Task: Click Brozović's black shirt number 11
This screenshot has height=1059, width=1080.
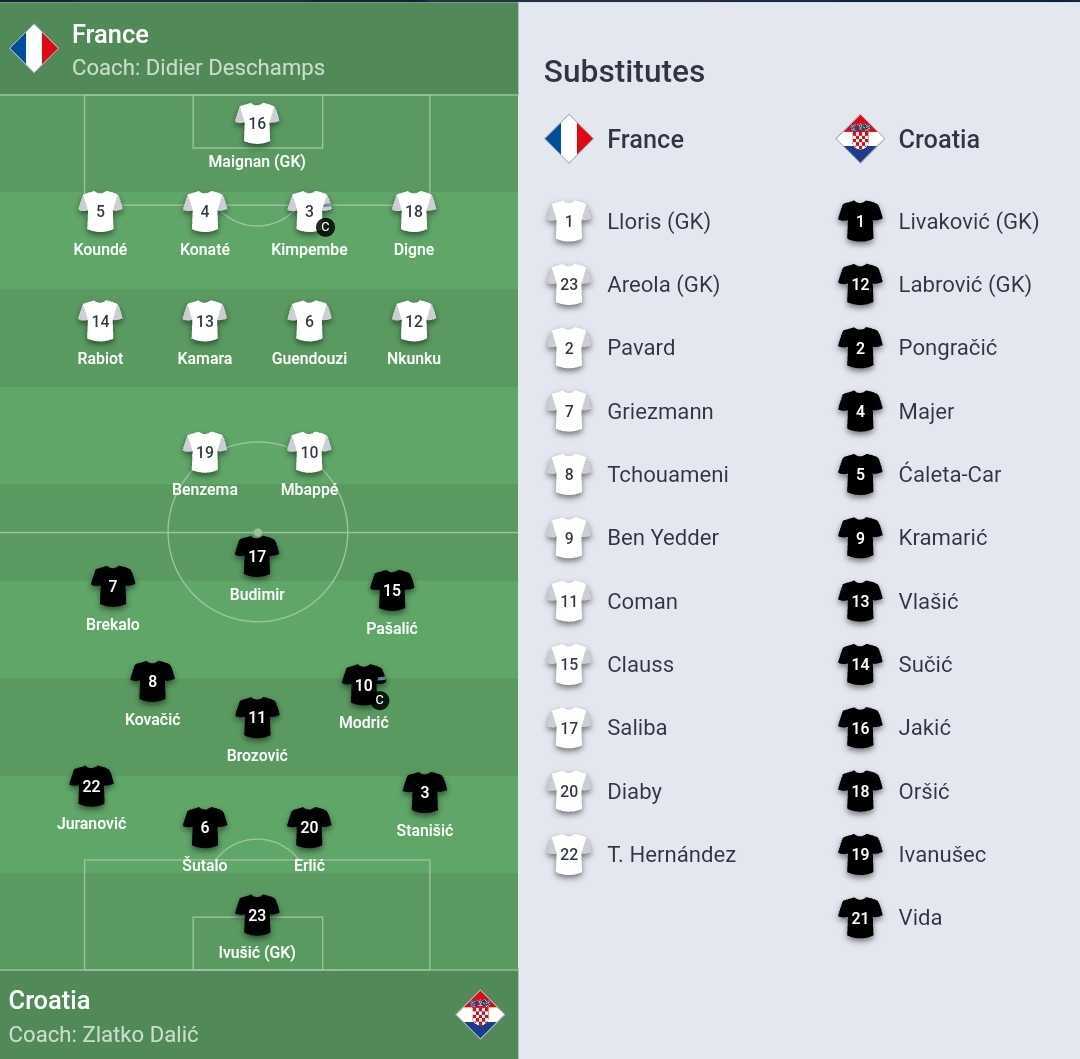Action: click(257, 718)
